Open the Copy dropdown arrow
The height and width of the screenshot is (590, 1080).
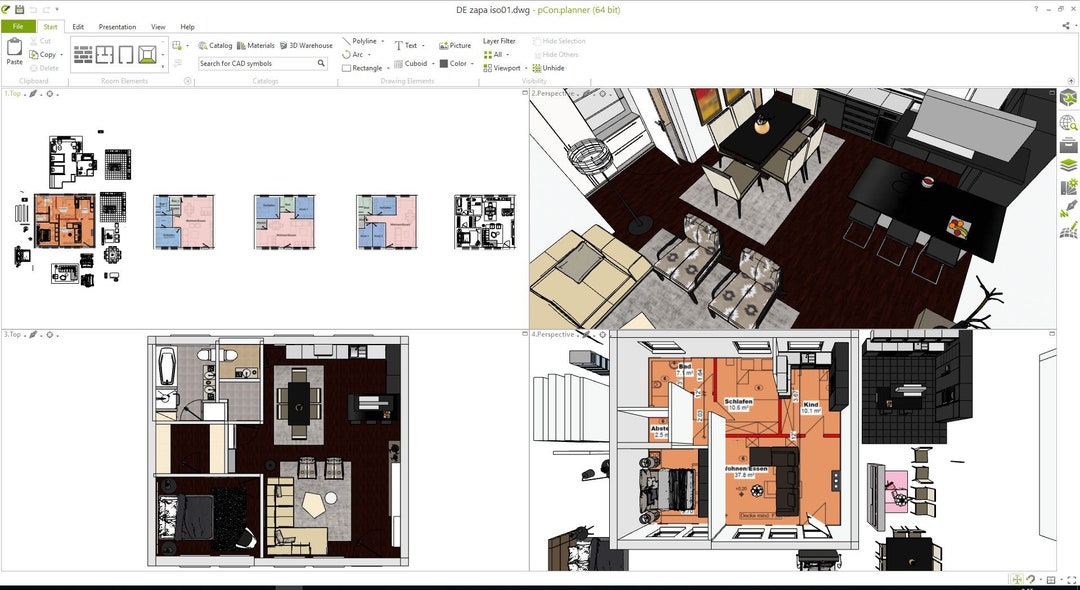click(62, 54)
